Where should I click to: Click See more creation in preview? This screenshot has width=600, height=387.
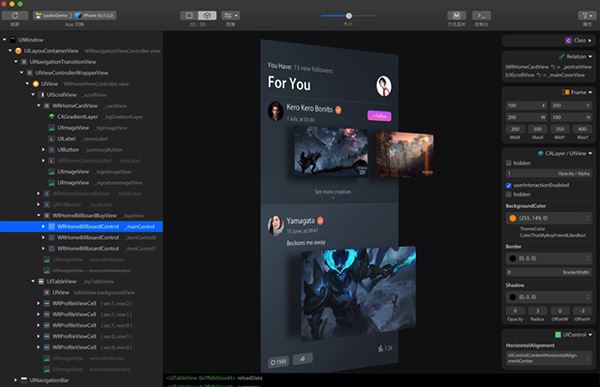click(333, 192)
